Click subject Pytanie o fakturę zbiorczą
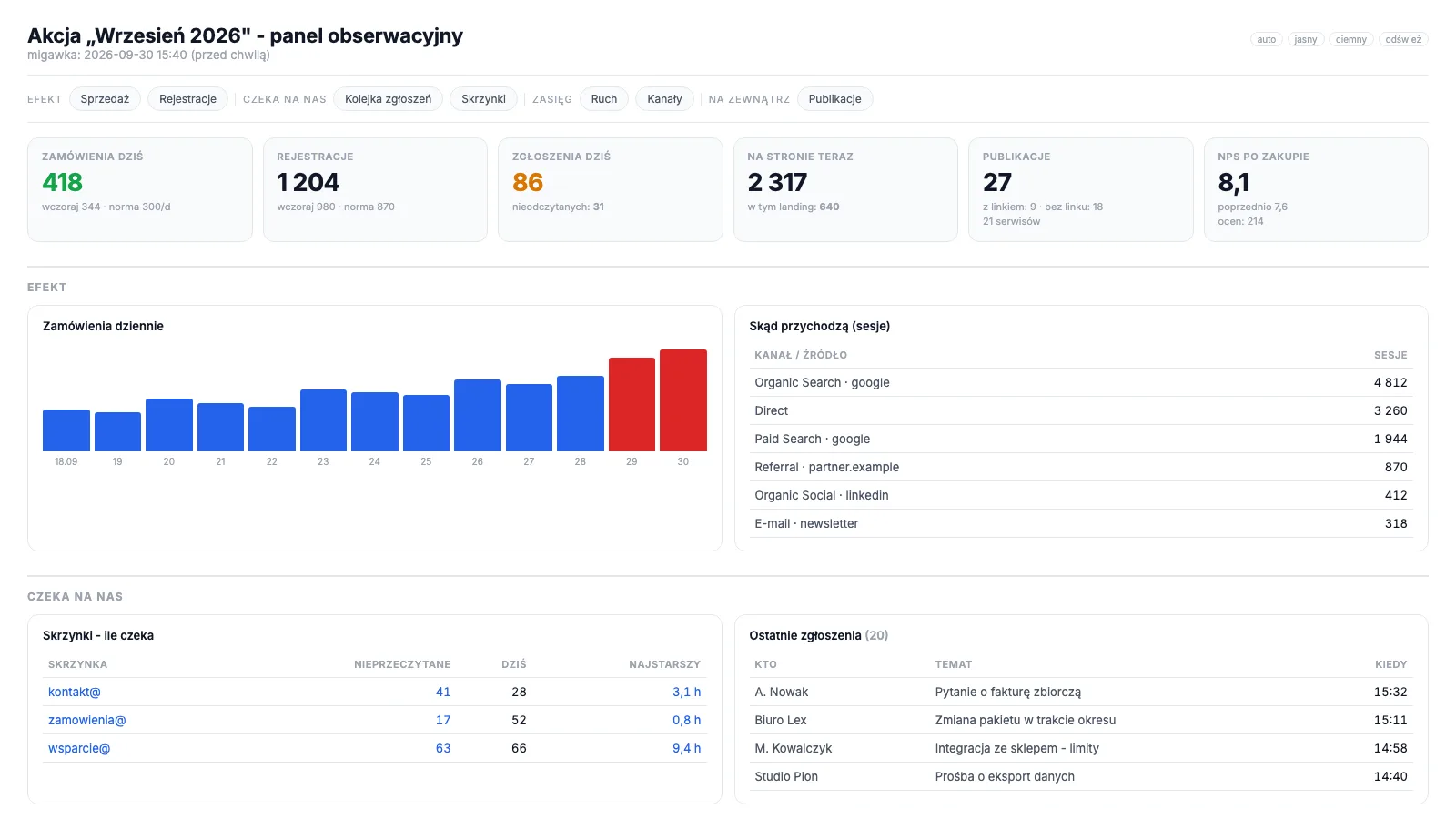 [1008, 692]
